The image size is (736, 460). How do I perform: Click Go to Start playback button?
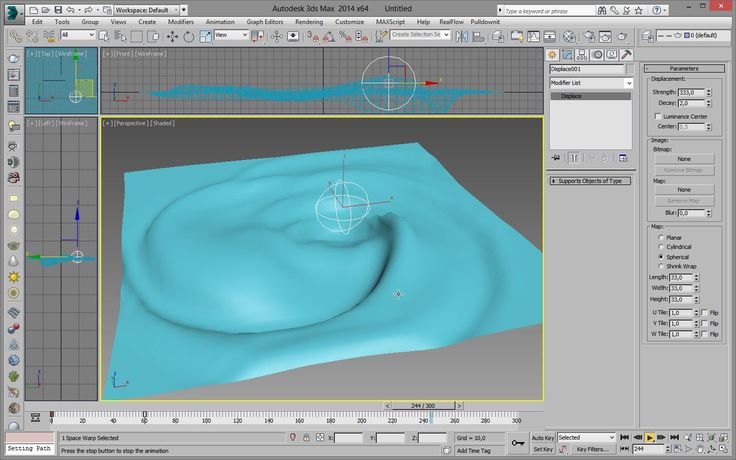tap(624, 437)
